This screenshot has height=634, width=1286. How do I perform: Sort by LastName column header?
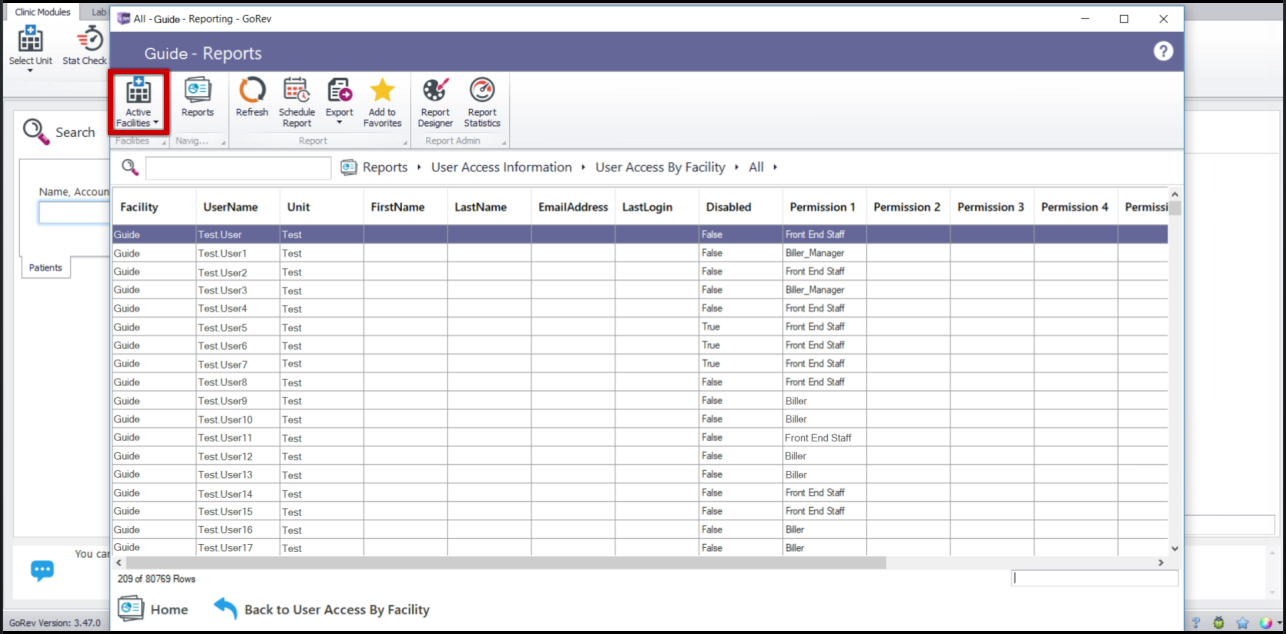pos(490,207)
